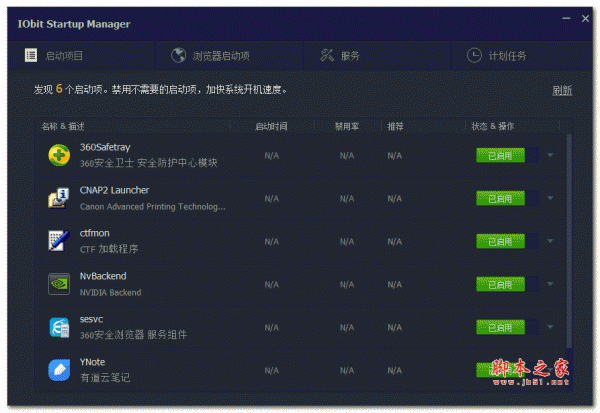The width and height of the screenshot is (600, 413).
Task: Switch to the 浏览器启动项 tab
Action: (x=229, y=56)
